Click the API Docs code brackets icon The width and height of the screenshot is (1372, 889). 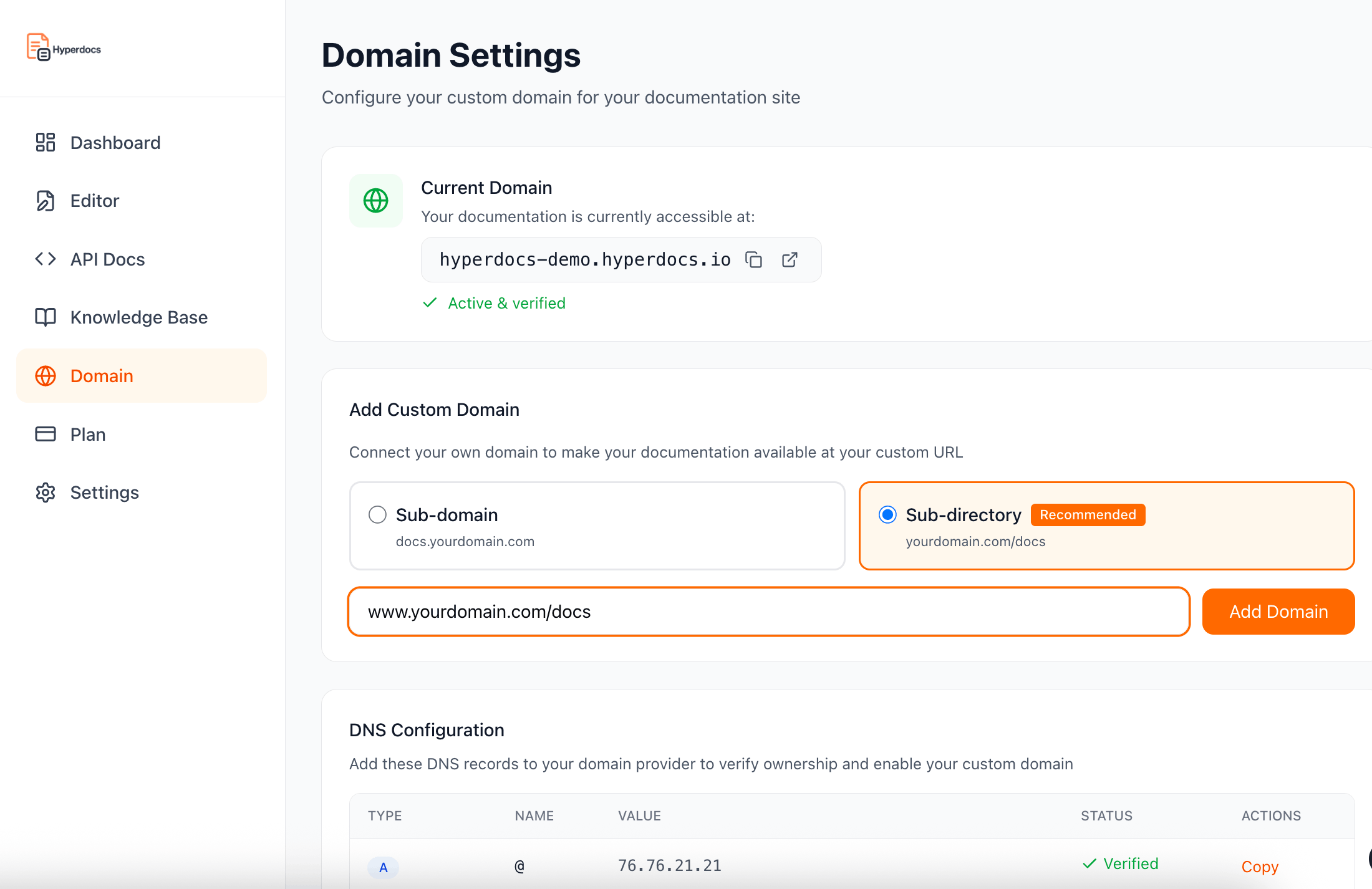[46, 259]
